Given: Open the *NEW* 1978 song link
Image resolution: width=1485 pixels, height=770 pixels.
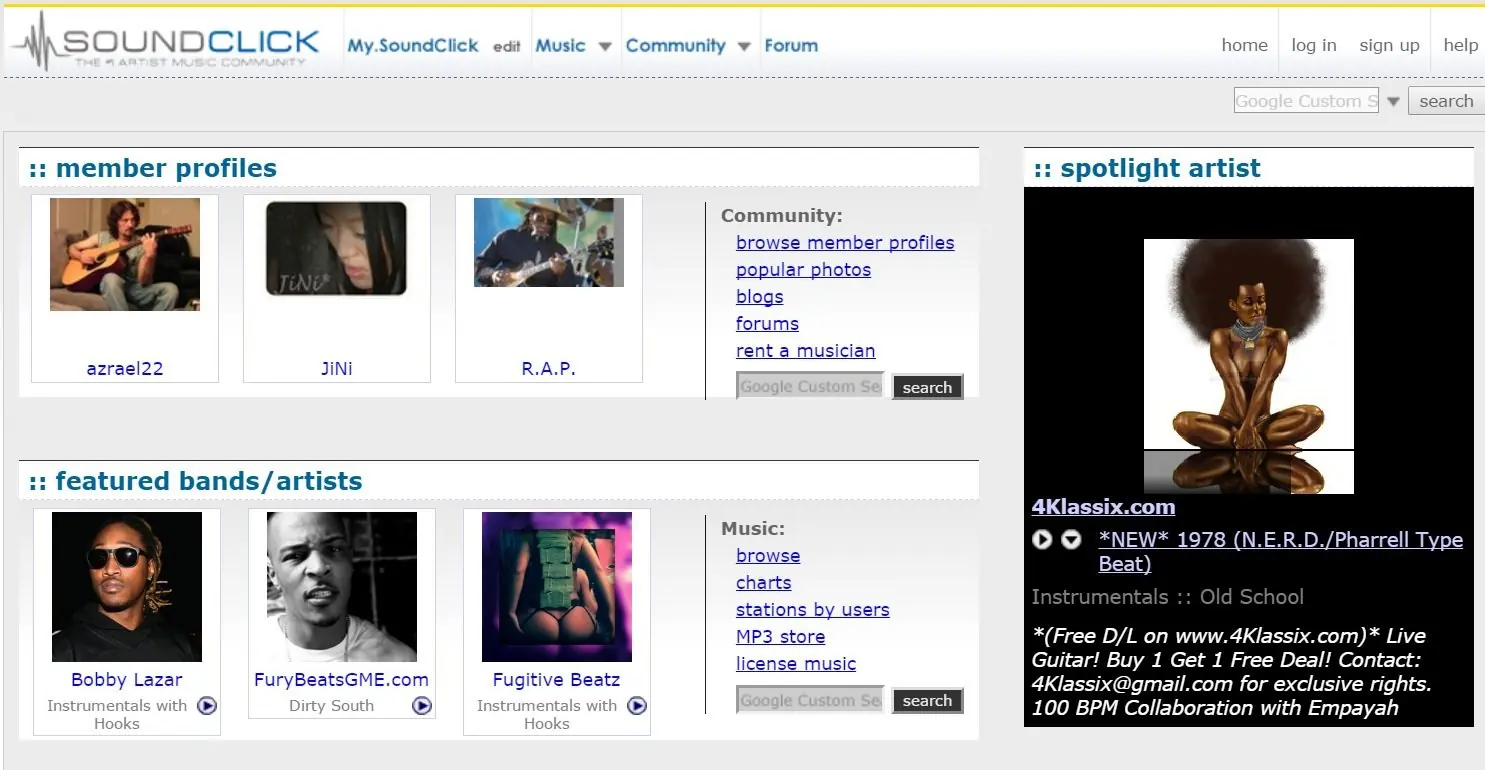Looking at the screenshot, I should coord(1281,552).
